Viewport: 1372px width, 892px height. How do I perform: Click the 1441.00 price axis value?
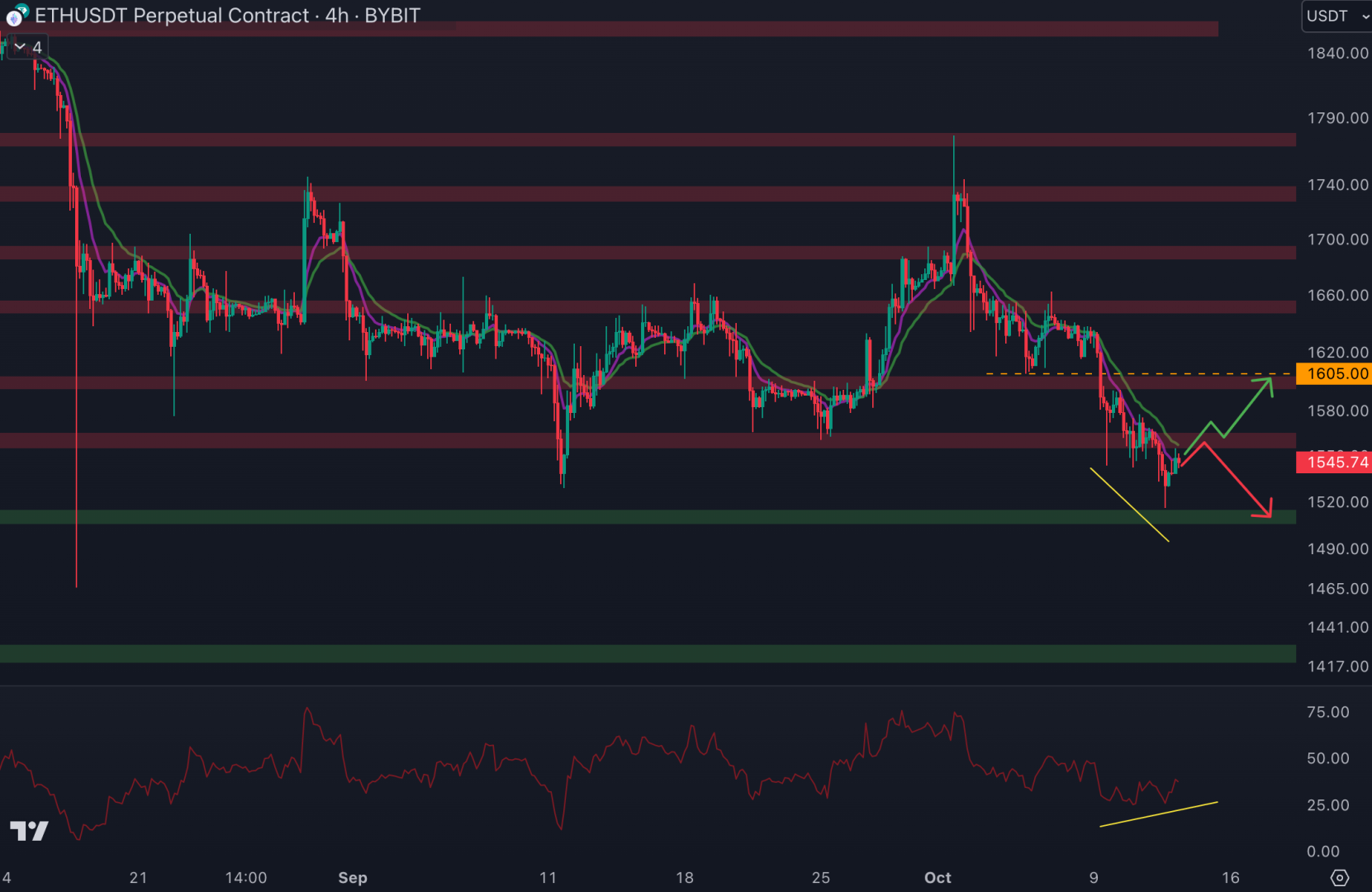coord(1337,628)
